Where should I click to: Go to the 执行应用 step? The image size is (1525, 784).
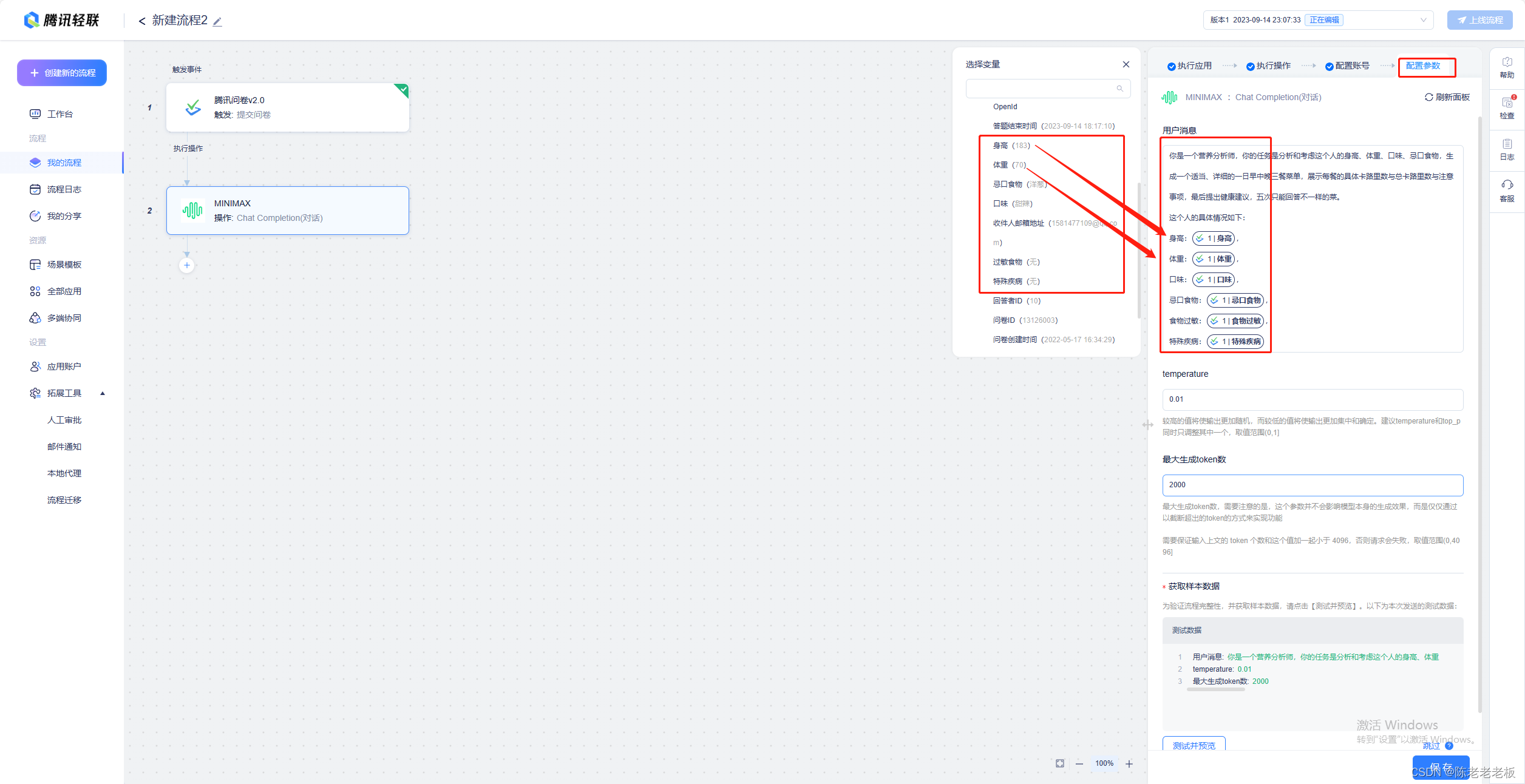pyautogui.click(x=1189, y=66)
